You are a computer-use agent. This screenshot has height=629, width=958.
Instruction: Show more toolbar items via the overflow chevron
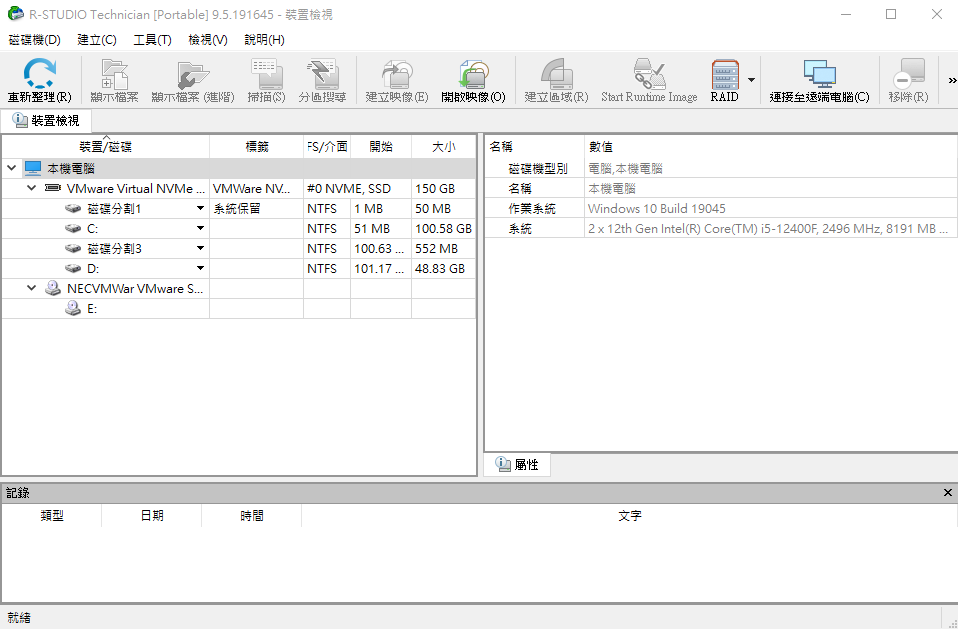(952, 81)
